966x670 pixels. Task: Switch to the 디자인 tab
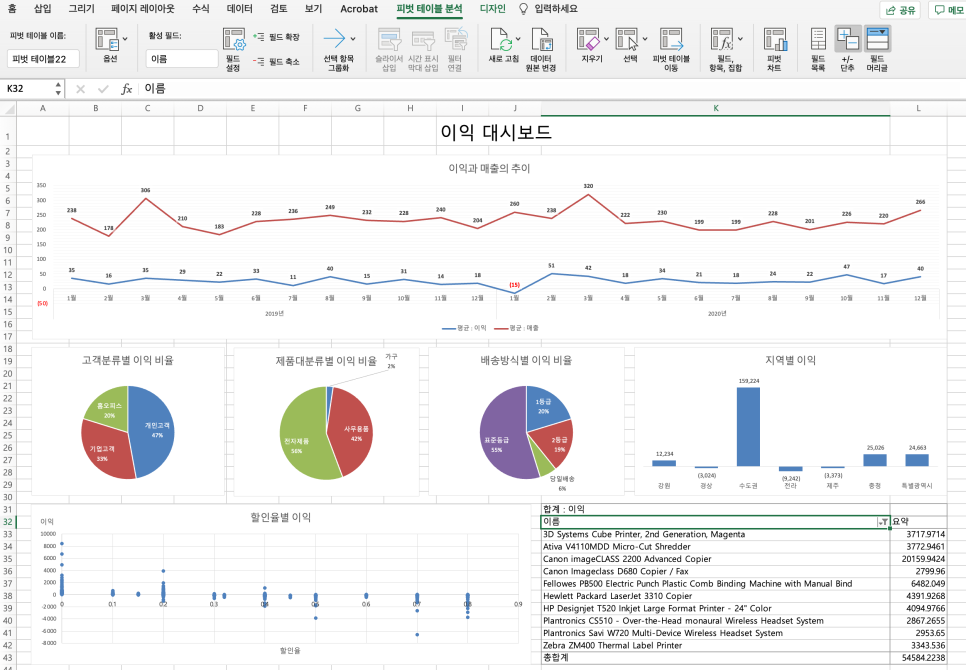point(492,9)
